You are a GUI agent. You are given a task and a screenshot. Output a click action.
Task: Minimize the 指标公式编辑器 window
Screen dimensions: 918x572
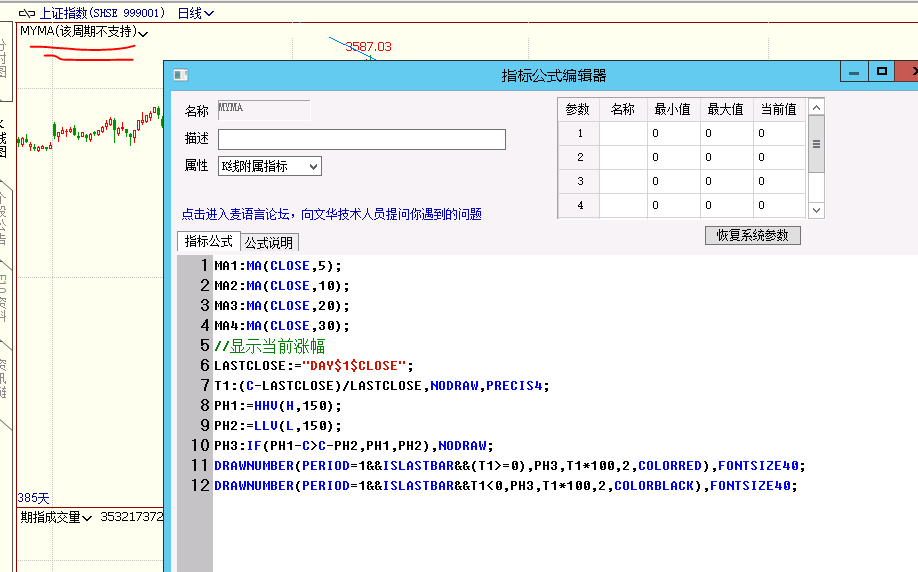[853, 73]
